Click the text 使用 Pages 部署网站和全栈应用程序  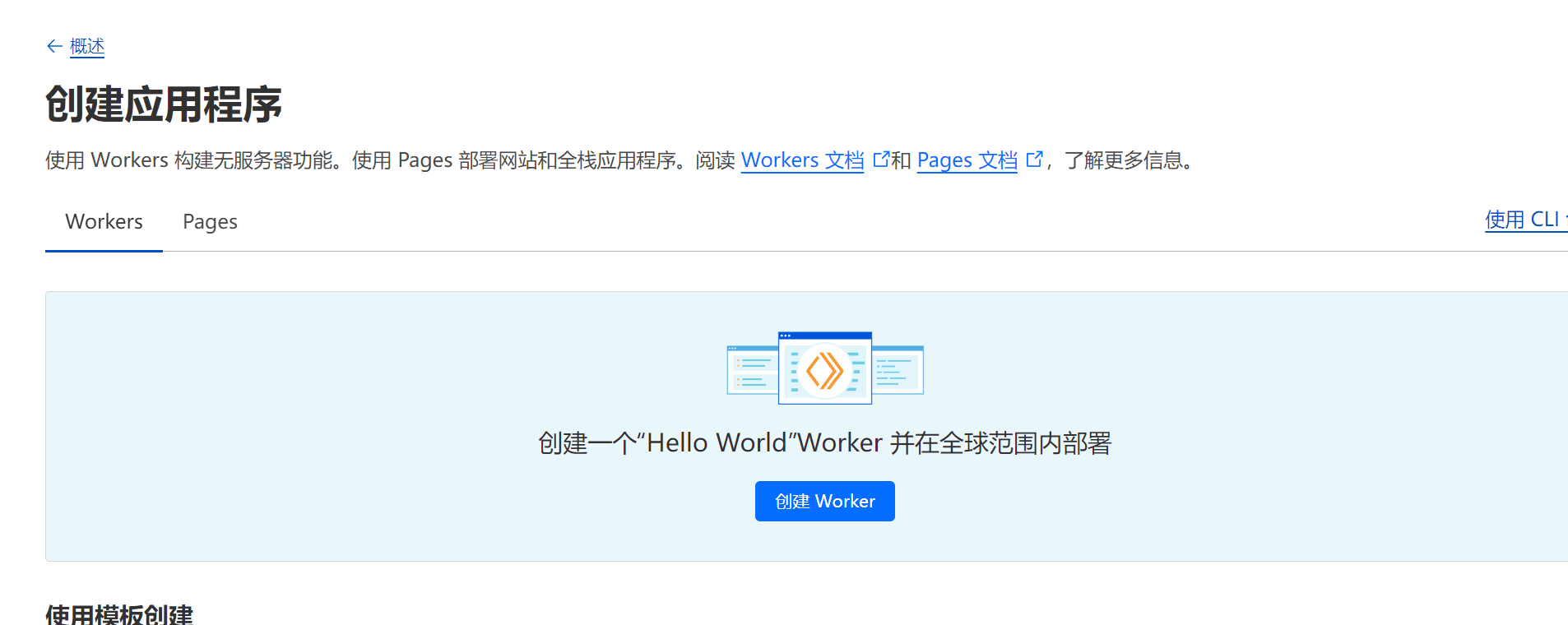[x=514, y=160]
